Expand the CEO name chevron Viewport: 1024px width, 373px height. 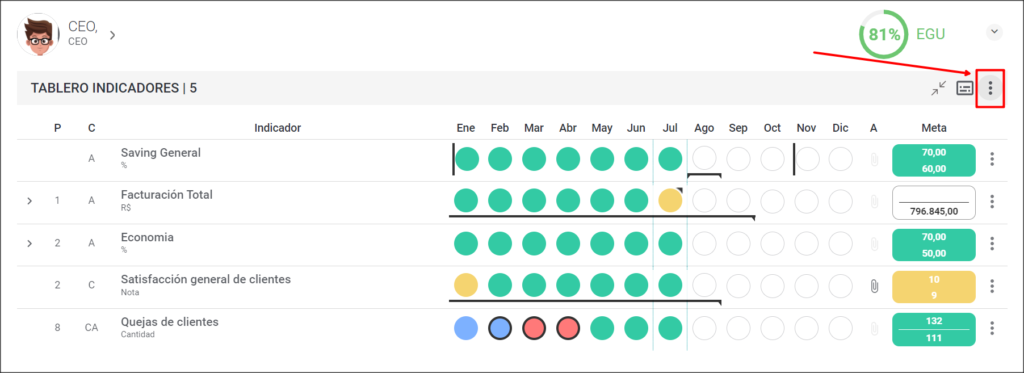[112, 35]
